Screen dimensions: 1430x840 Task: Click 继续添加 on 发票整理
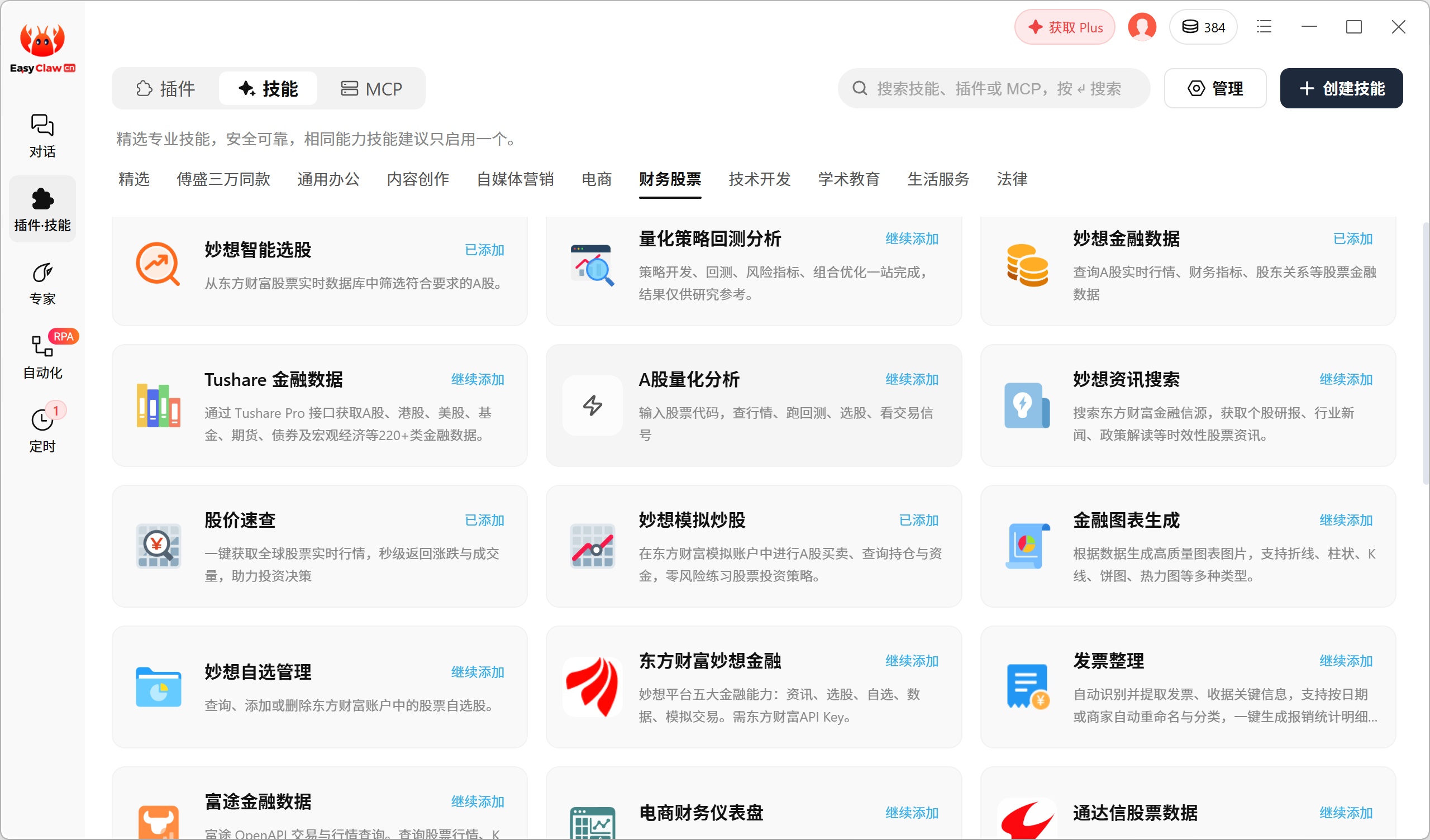1346,661
